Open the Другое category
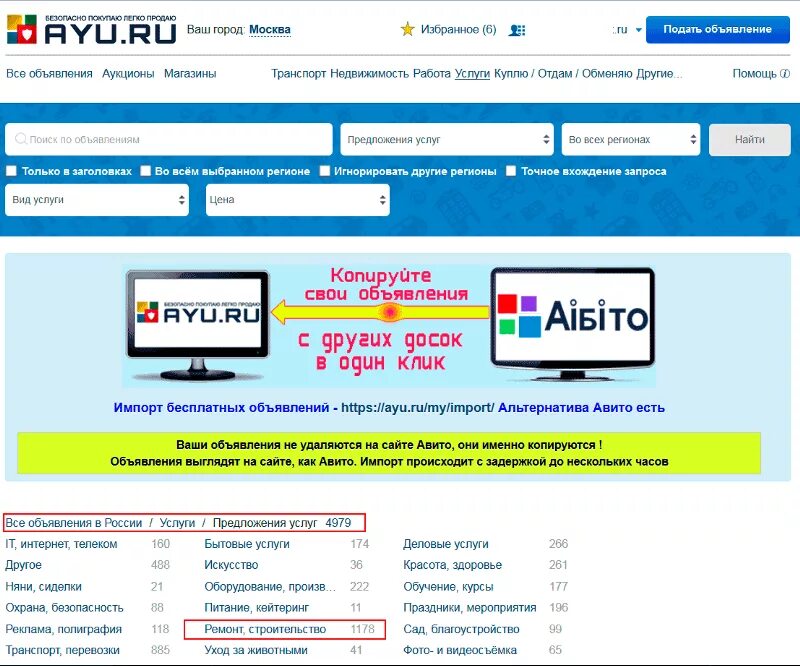The image size is (800, 666). point(23,565)
